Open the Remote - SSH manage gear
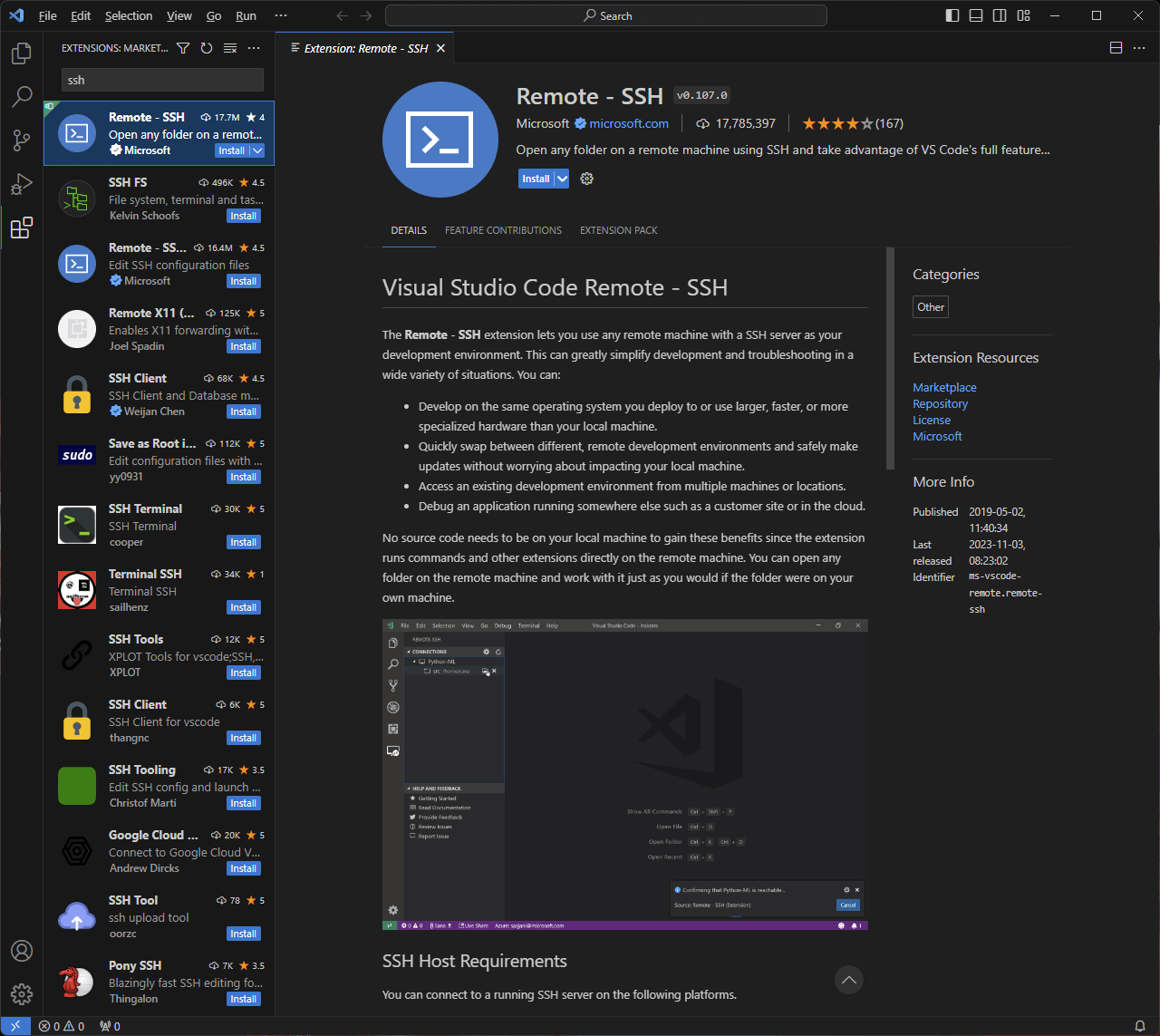Image resolution: width=1160 pixels, height=1036 pixels. pyautogui.click(x=586, y=179)
